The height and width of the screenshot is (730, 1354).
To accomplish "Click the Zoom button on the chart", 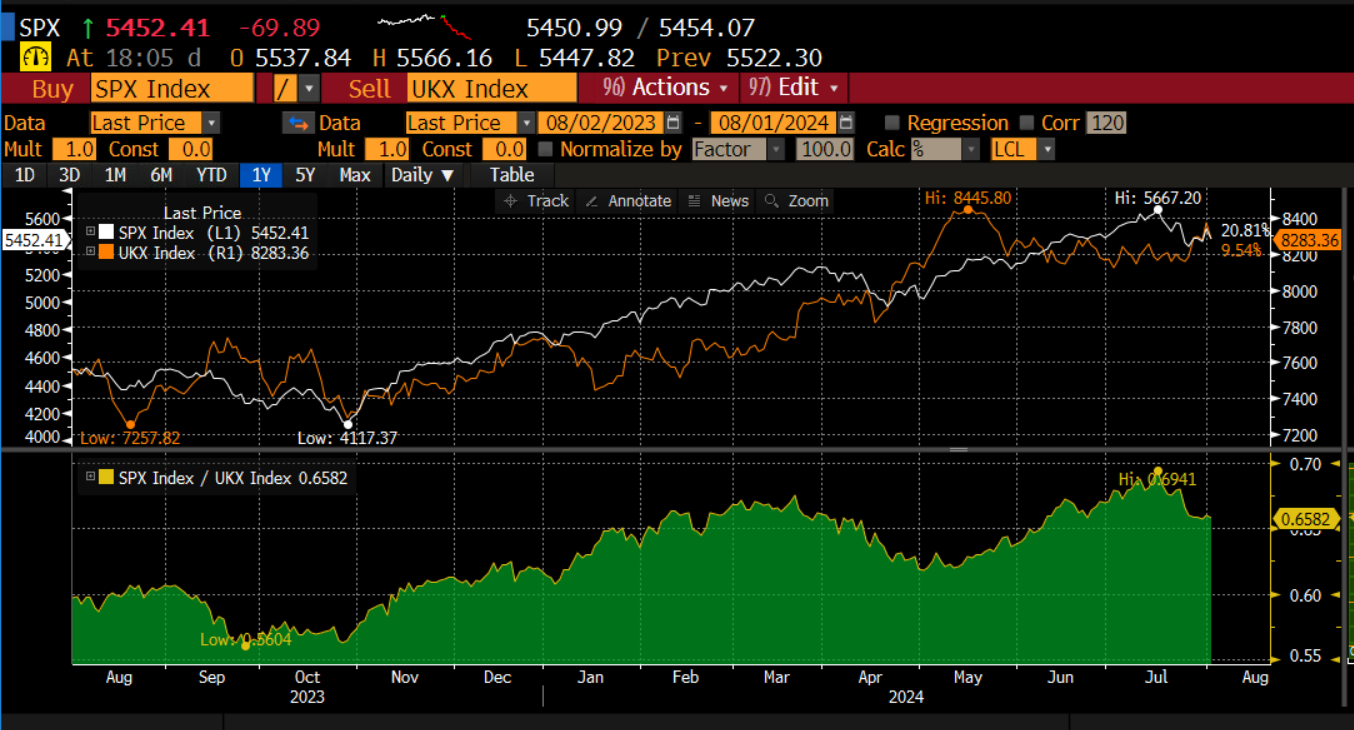I will (x=796, y=201).
